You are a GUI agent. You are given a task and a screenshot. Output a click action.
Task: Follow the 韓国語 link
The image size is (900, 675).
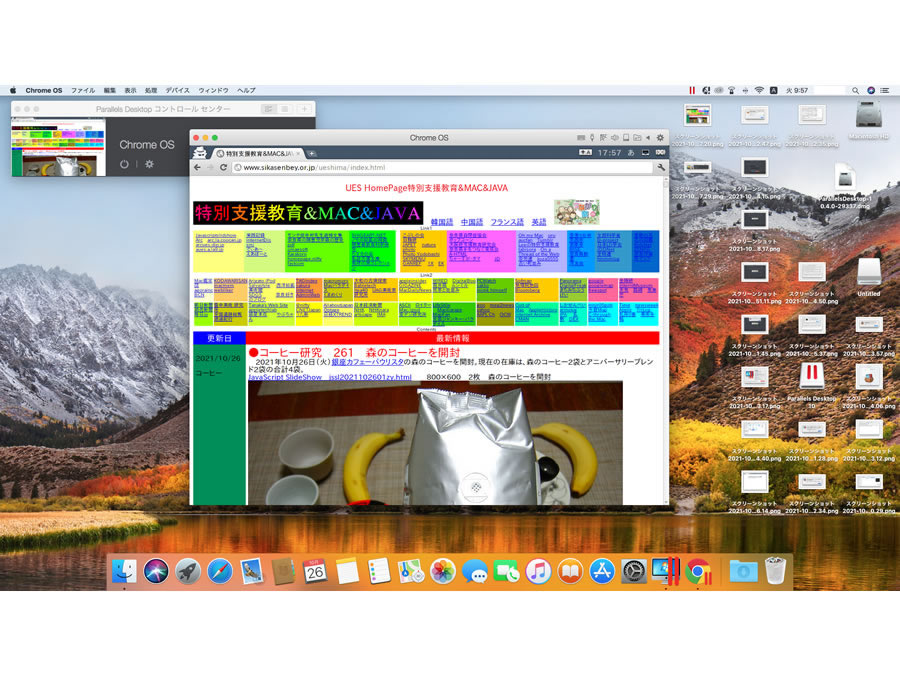[442, 222]
